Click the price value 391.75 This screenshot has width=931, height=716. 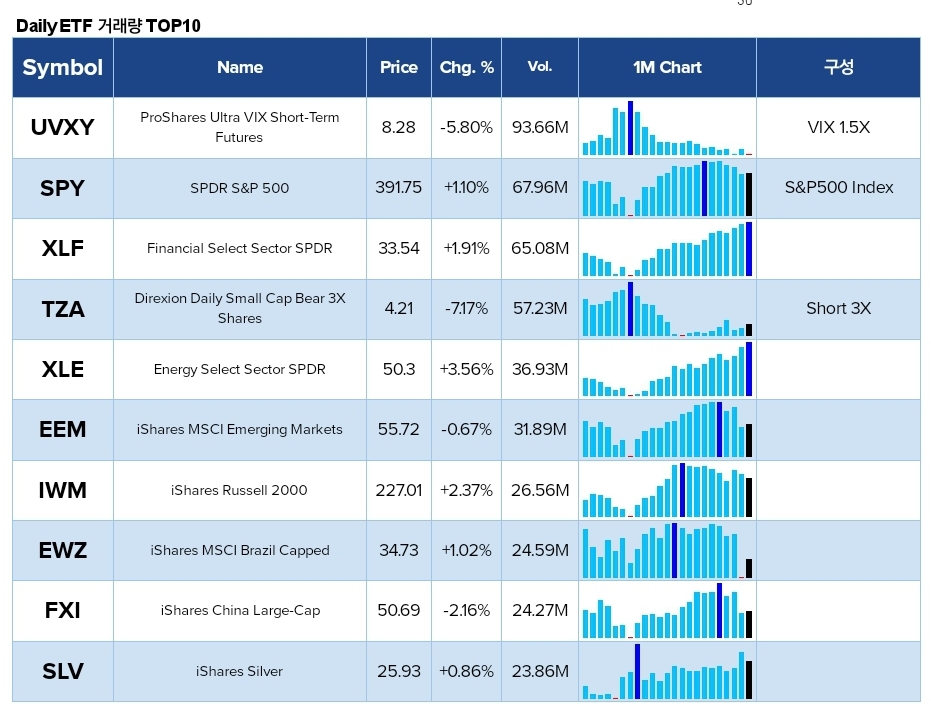pos(398,188)
